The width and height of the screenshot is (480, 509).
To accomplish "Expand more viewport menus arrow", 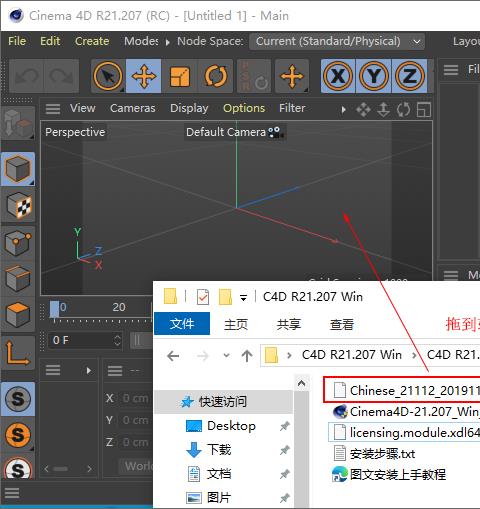I will pos(343,109).
